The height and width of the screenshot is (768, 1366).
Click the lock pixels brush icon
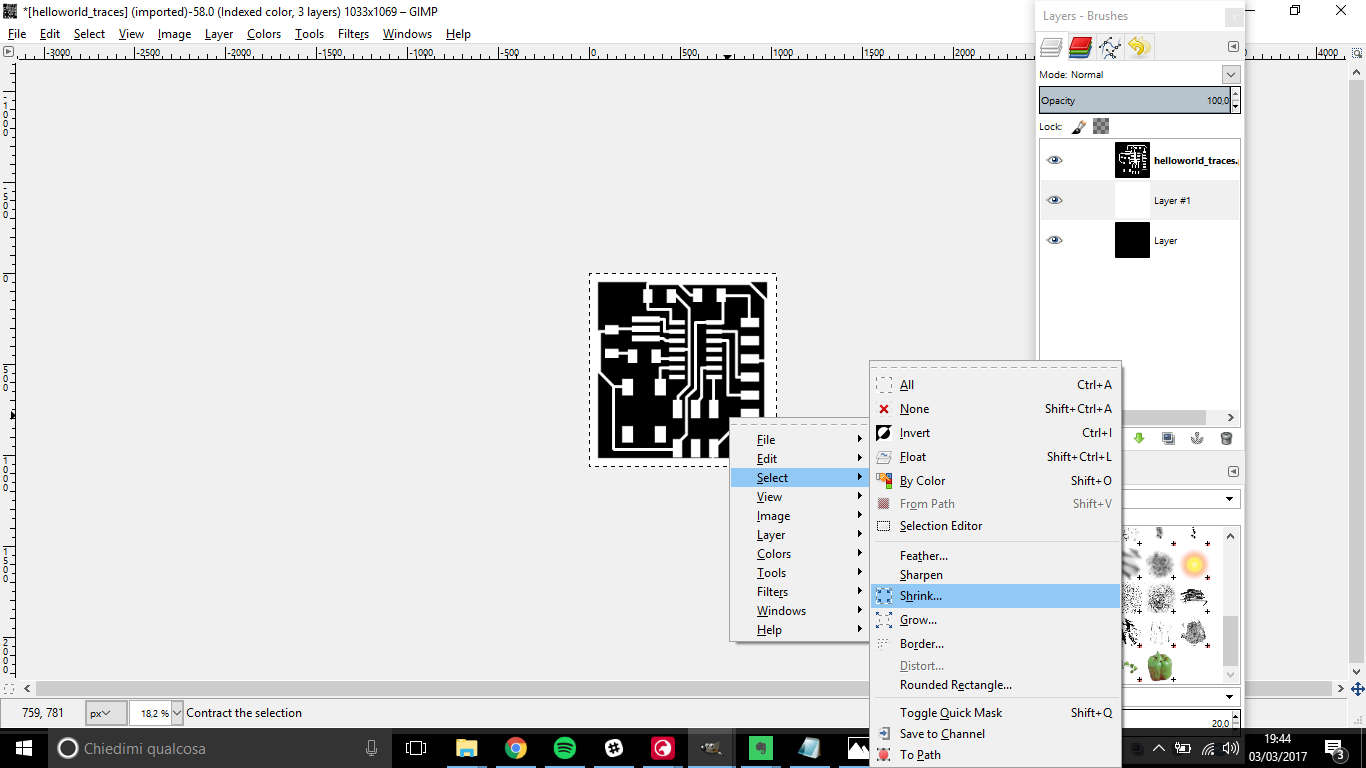coord(1080,127)
